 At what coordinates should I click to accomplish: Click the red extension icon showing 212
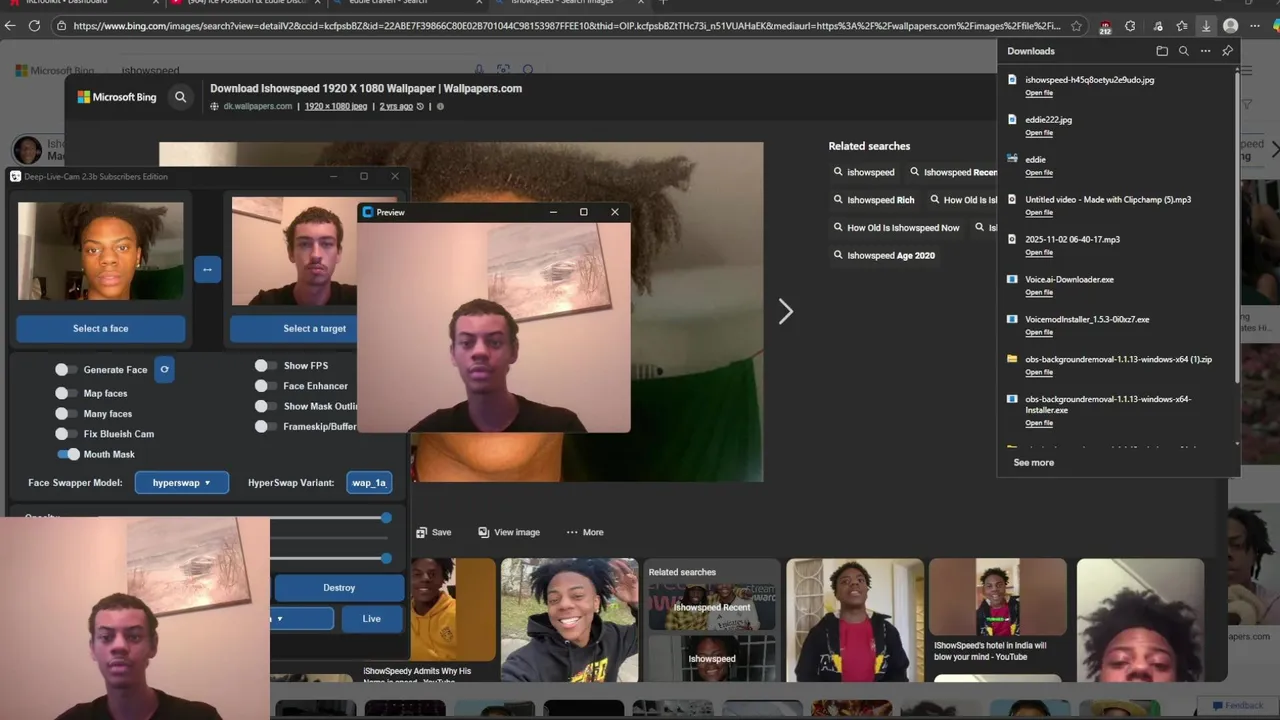click(x=1105, y=27)
